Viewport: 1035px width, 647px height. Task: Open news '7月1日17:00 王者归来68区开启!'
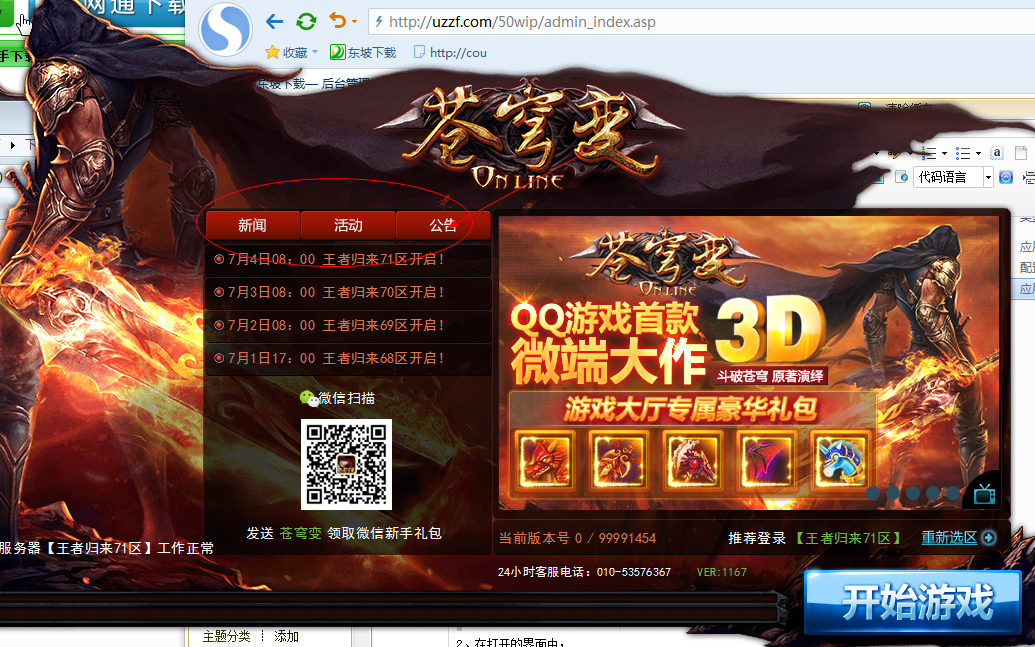(x=348, y=358)
